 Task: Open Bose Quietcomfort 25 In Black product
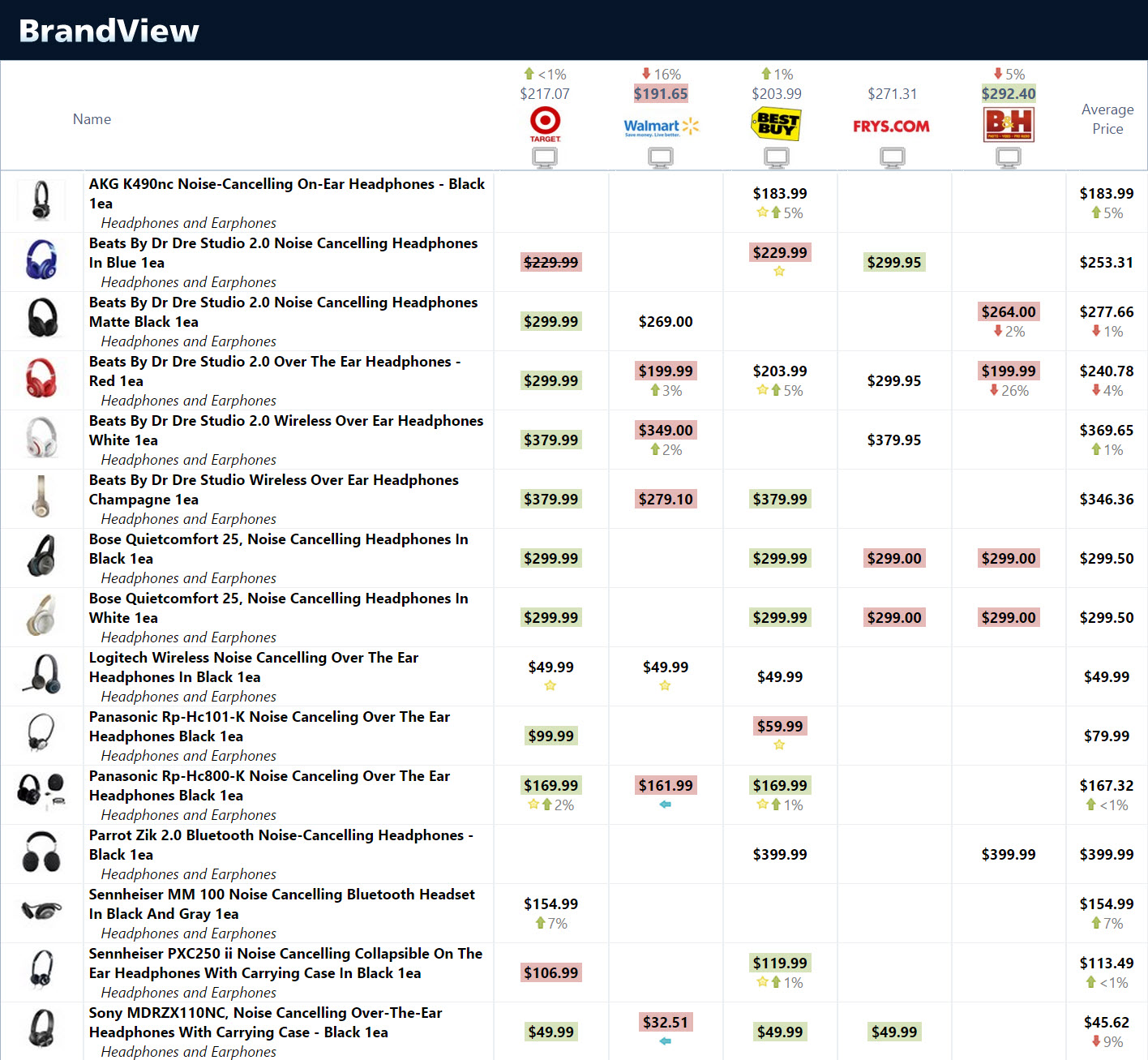(x=278, y=549)
